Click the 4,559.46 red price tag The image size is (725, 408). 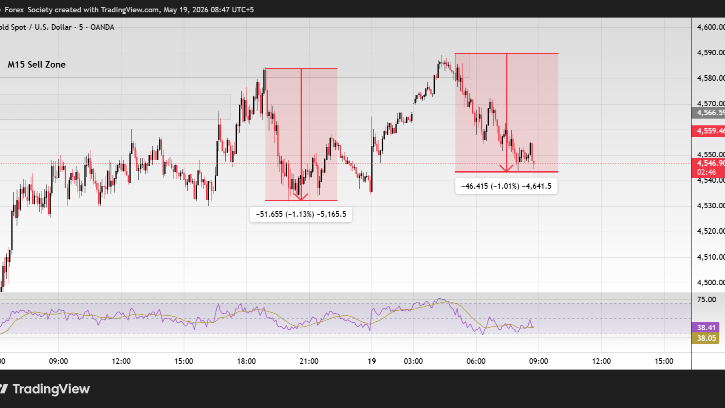[708, 131]
